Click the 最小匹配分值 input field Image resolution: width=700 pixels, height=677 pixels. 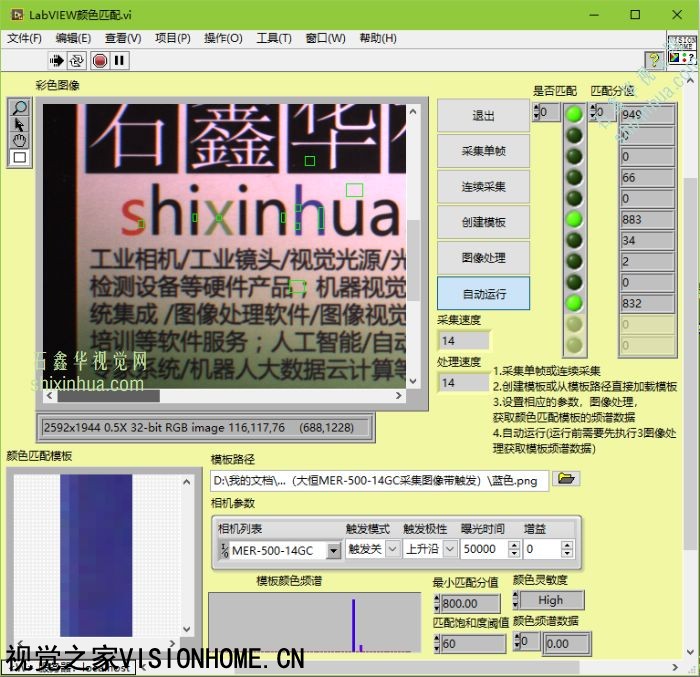[x=470, y=604]
